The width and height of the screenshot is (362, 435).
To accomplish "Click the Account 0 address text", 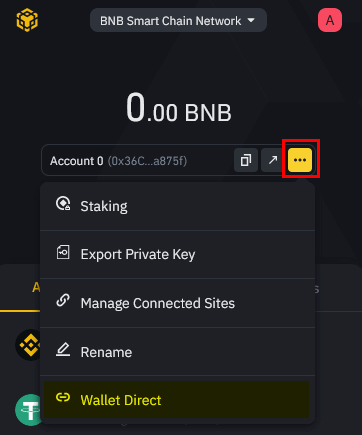I will [147, 161].
